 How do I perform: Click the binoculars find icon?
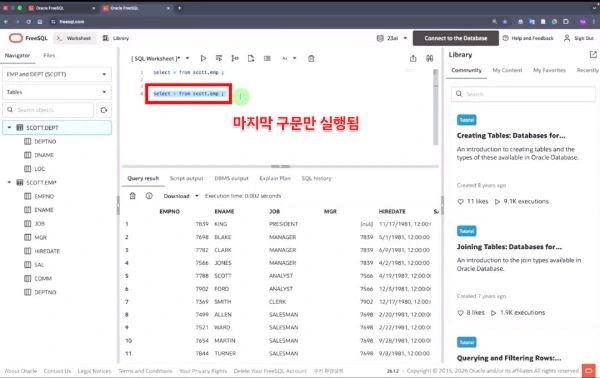click(429, 58)
